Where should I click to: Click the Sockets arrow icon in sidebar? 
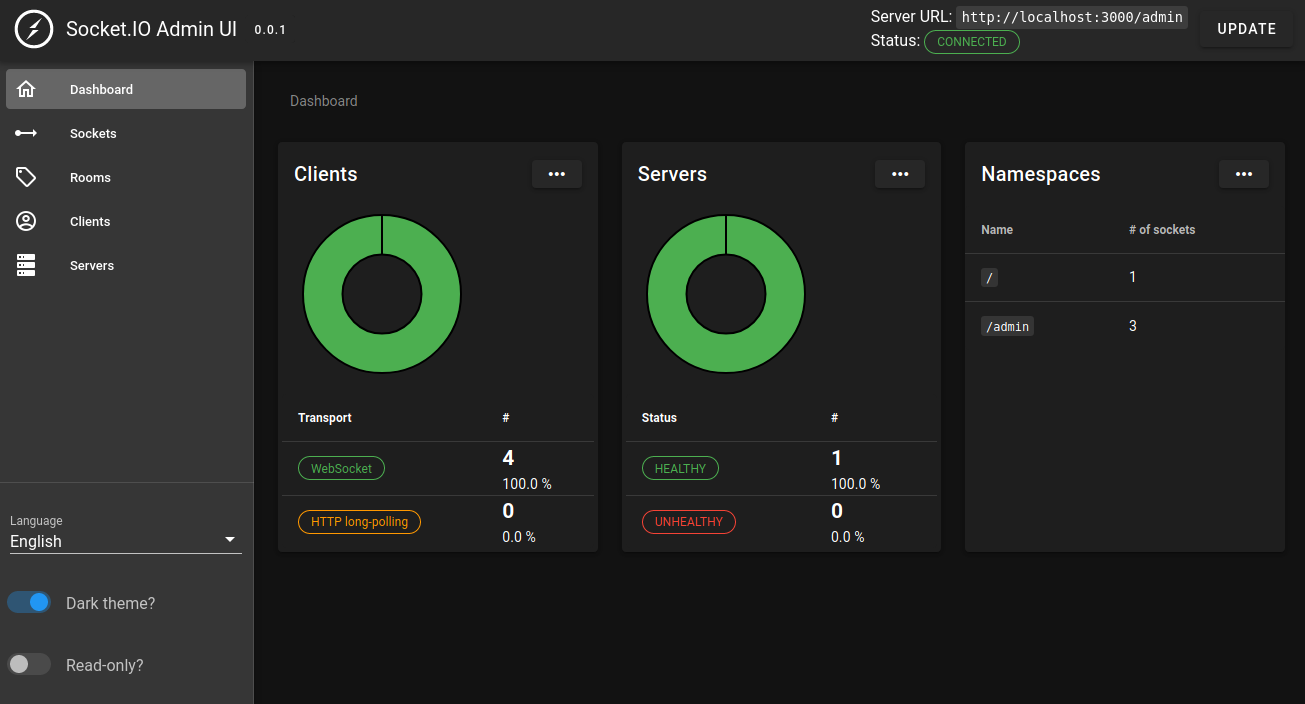click(26, 133)
